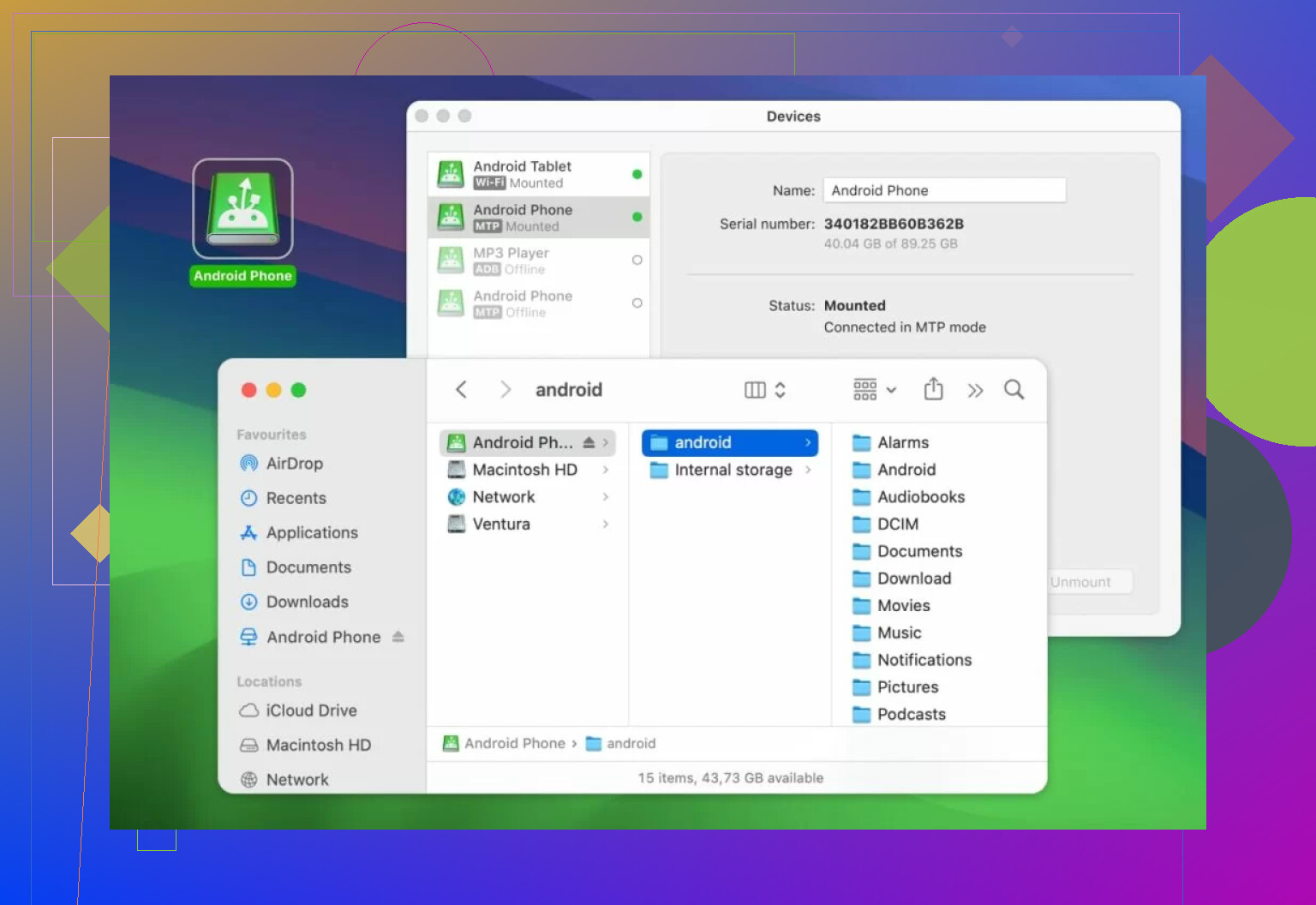The width and height of the screenshot is (1316, 905).
Task: Open the Podcasts folder
Action: point(900,715)
